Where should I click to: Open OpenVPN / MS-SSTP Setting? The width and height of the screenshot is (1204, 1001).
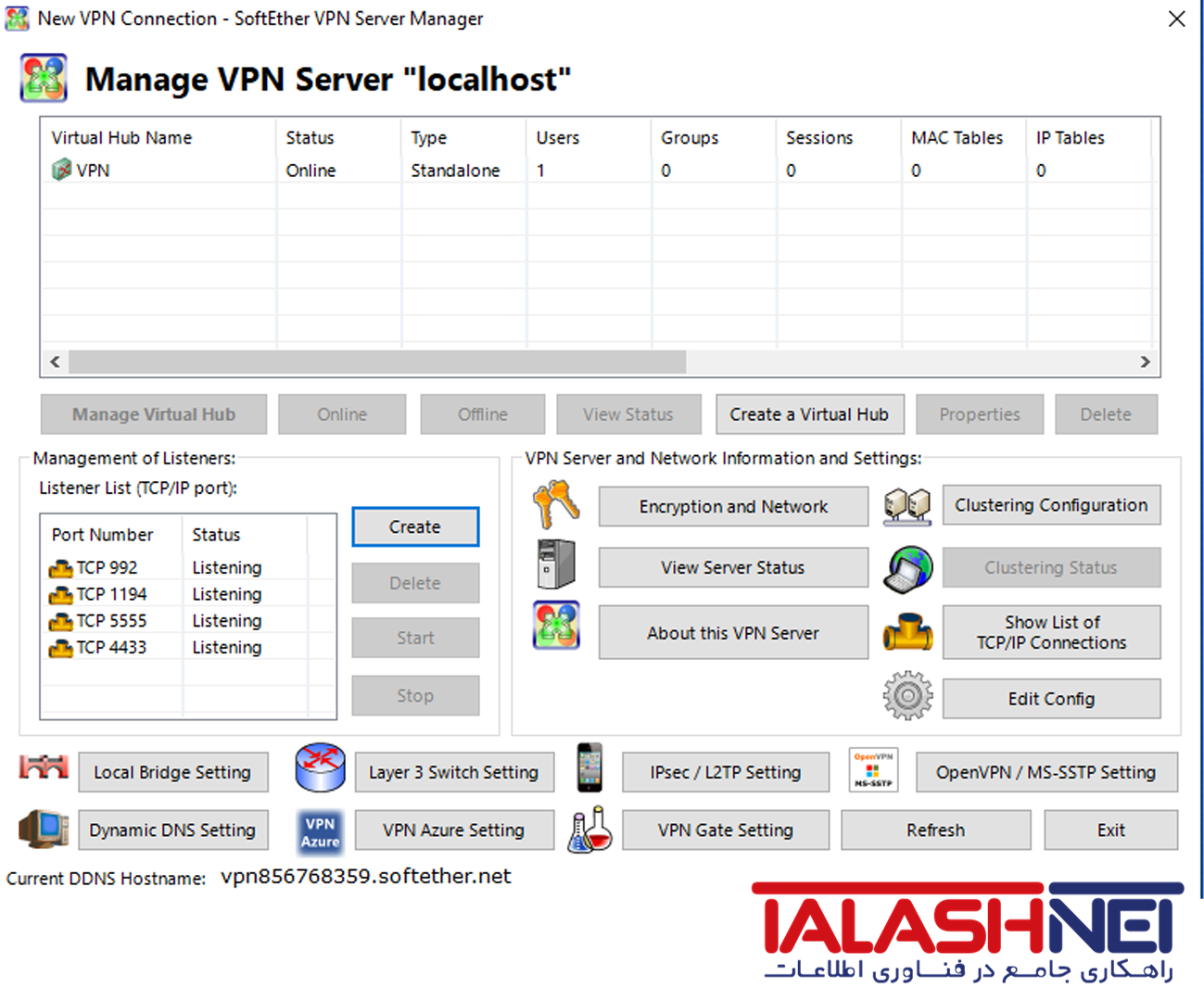point(1046,772)
